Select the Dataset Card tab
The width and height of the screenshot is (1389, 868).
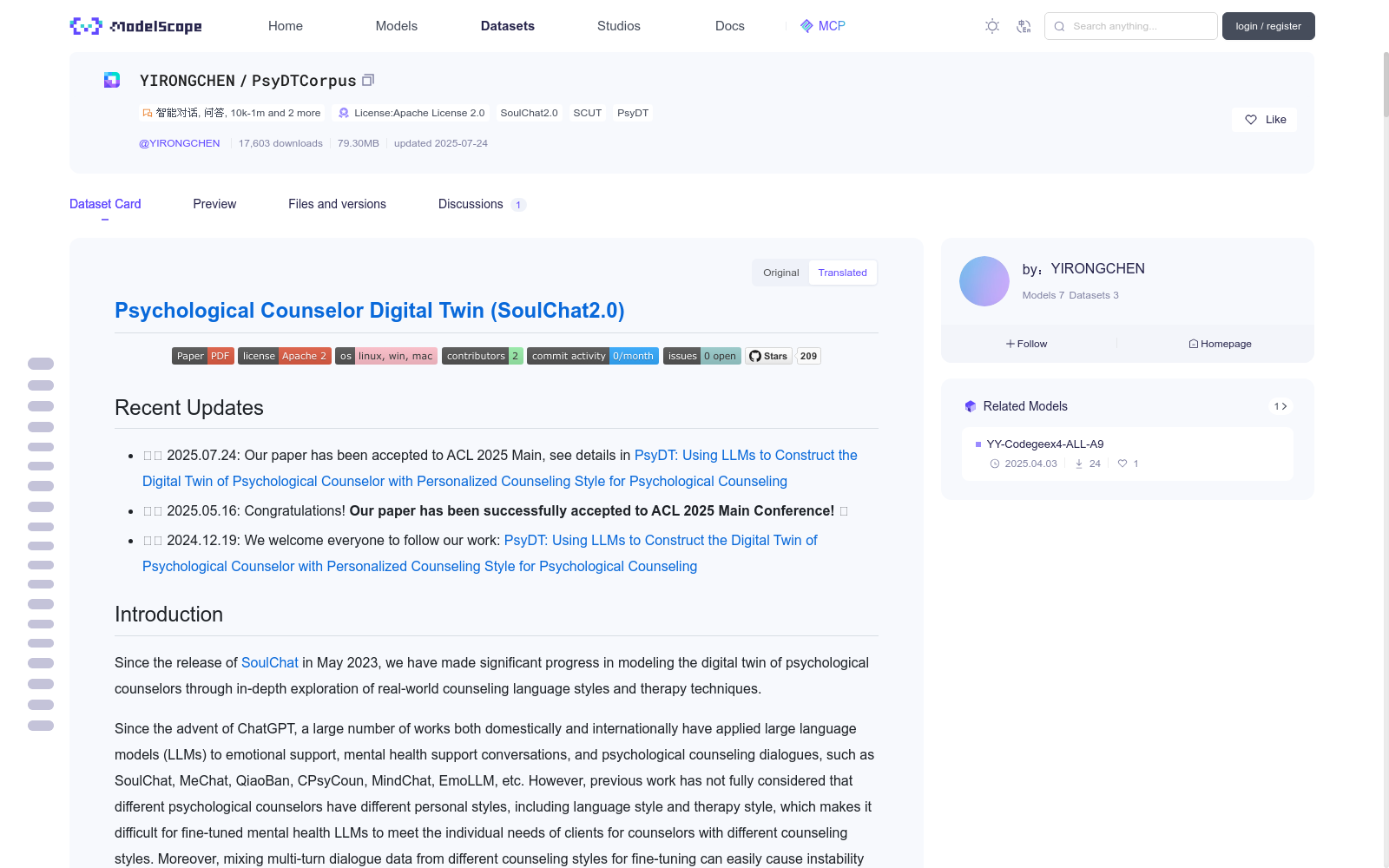coord(105,204)
